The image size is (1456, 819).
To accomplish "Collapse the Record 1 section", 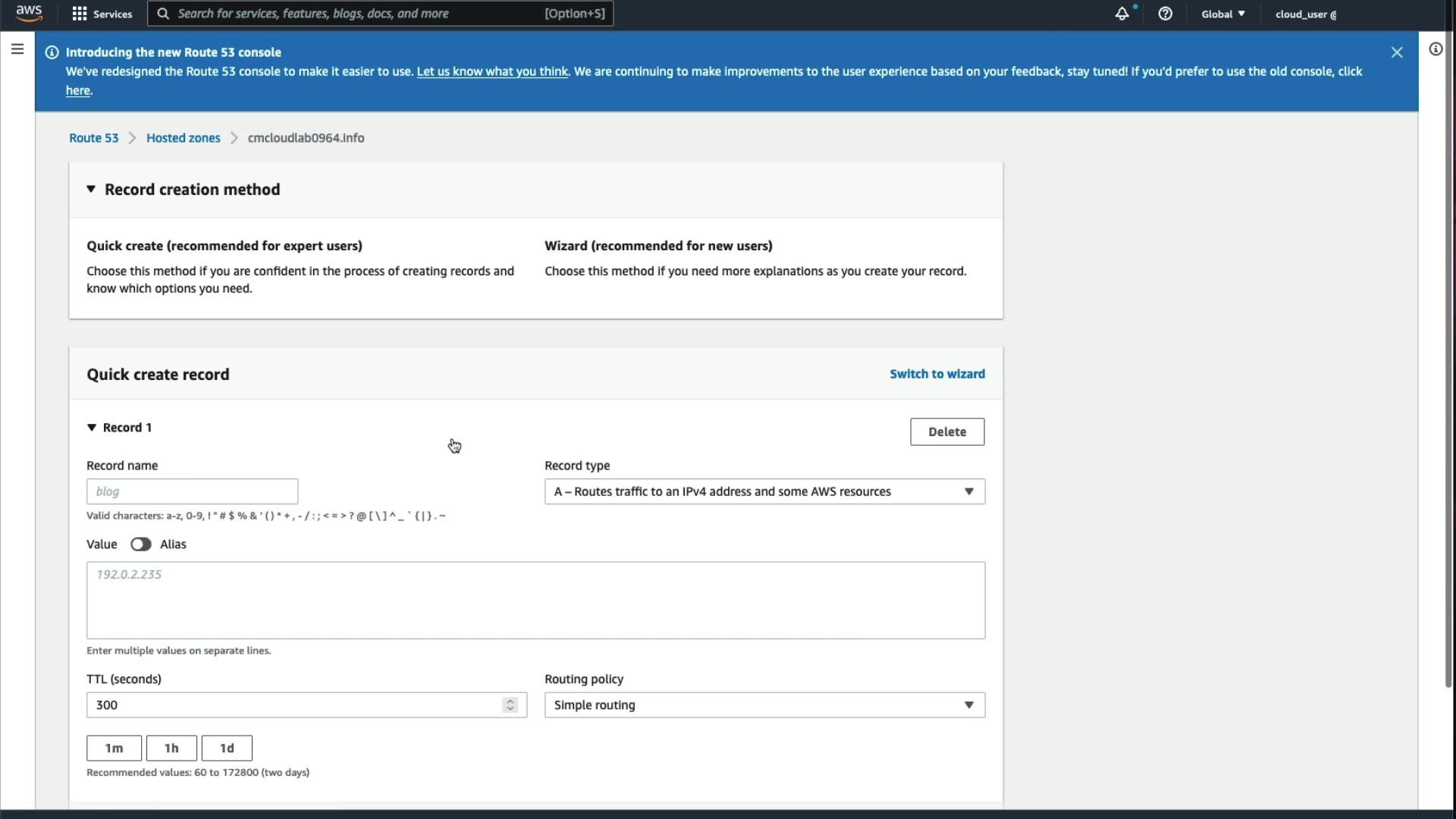I will [x=92, y=428].
